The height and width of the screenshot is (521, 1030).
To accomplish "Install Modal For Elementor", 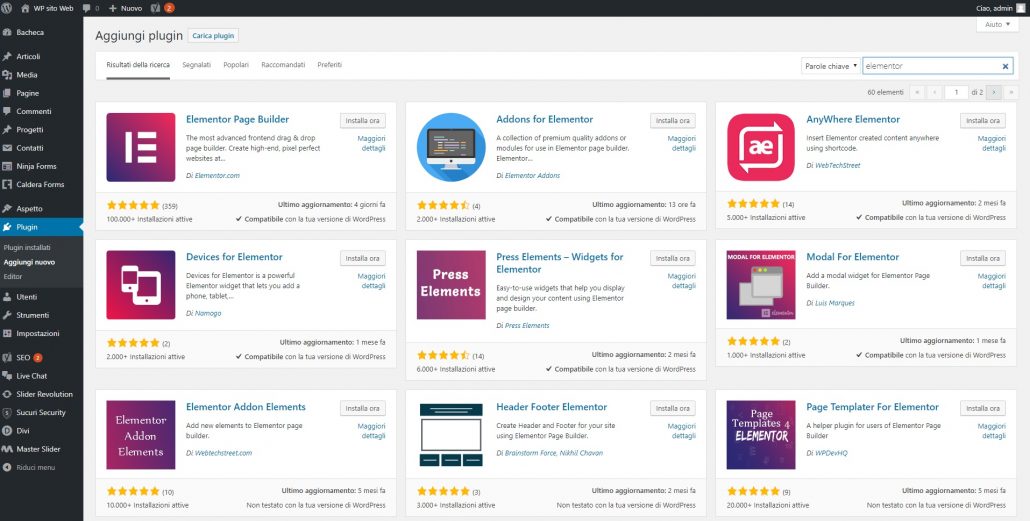I will coord(983,258).
